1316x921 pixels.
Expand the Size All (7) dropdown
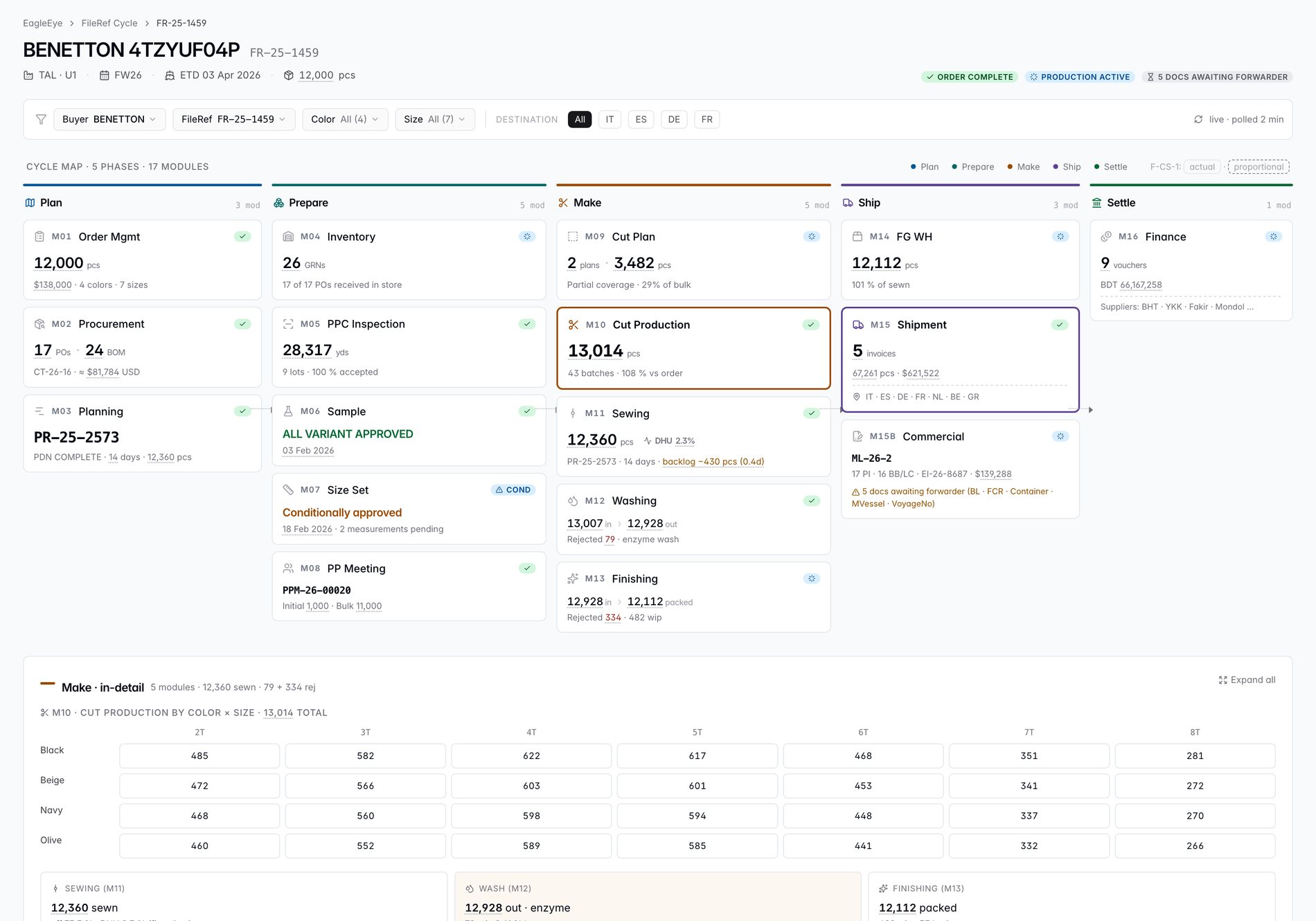[x=435, y=119]
